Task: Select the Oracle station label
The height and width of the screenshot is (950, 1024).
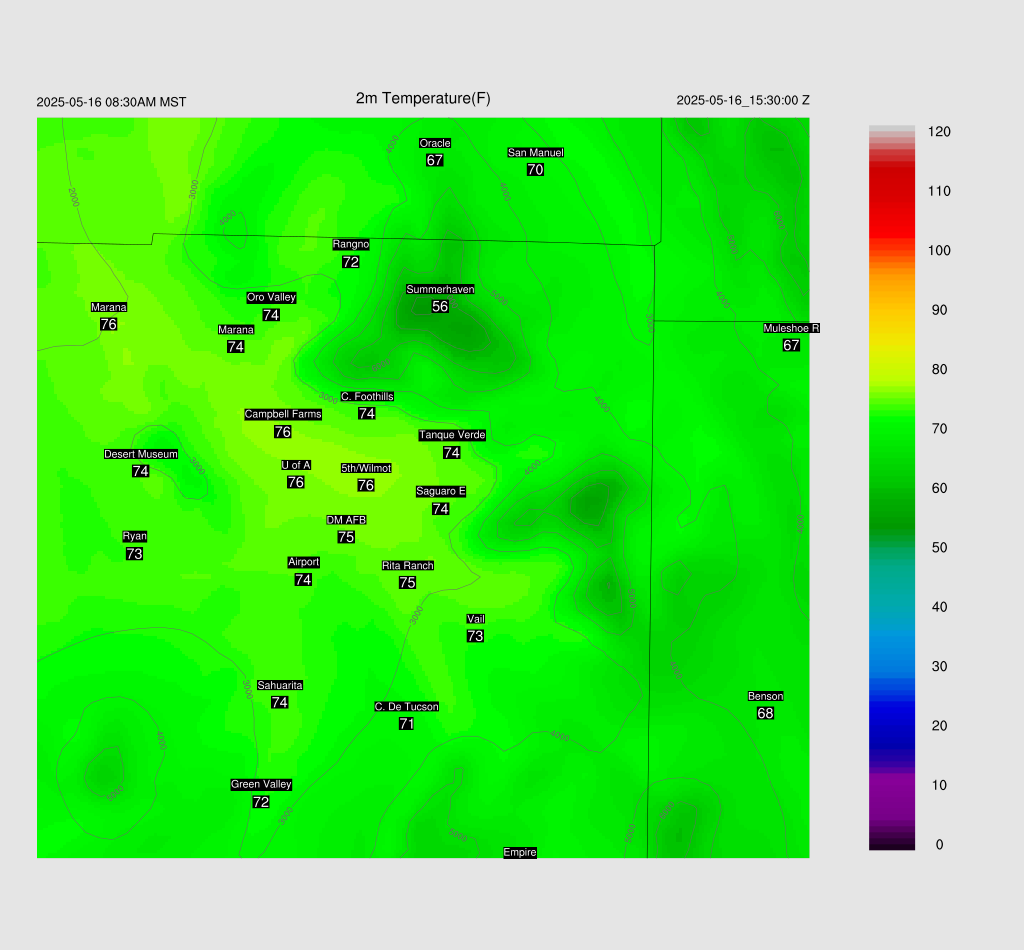Action: pyautogui.click(x=435, y=144)
